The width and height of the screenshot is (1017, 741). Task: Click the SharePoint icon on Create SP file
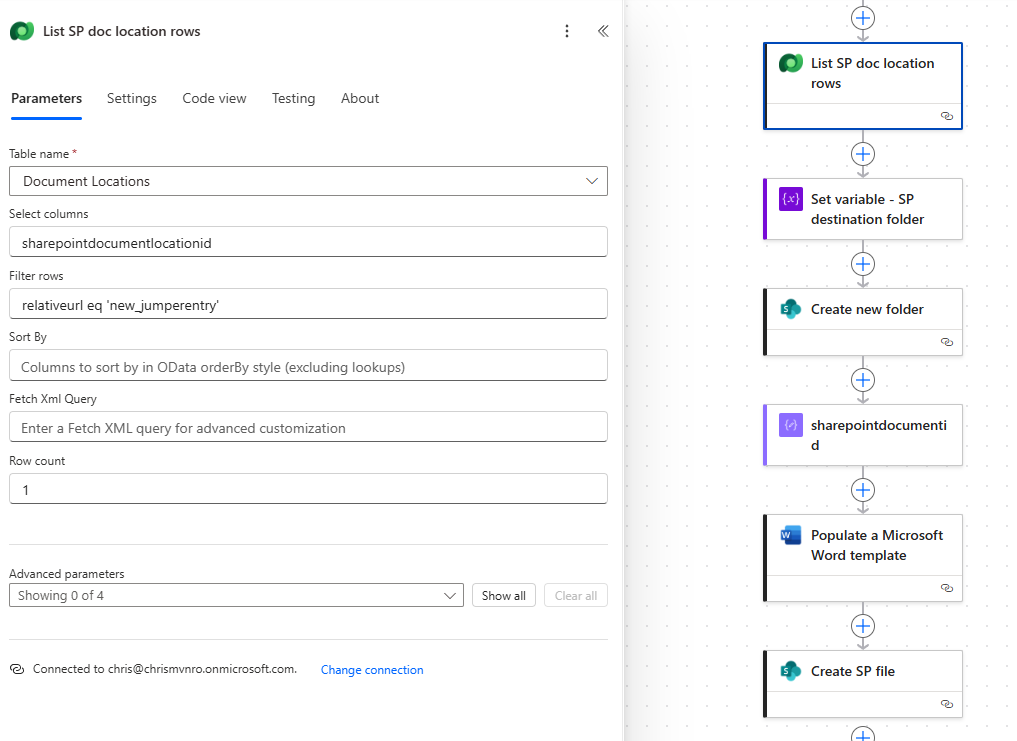point(791,671)
